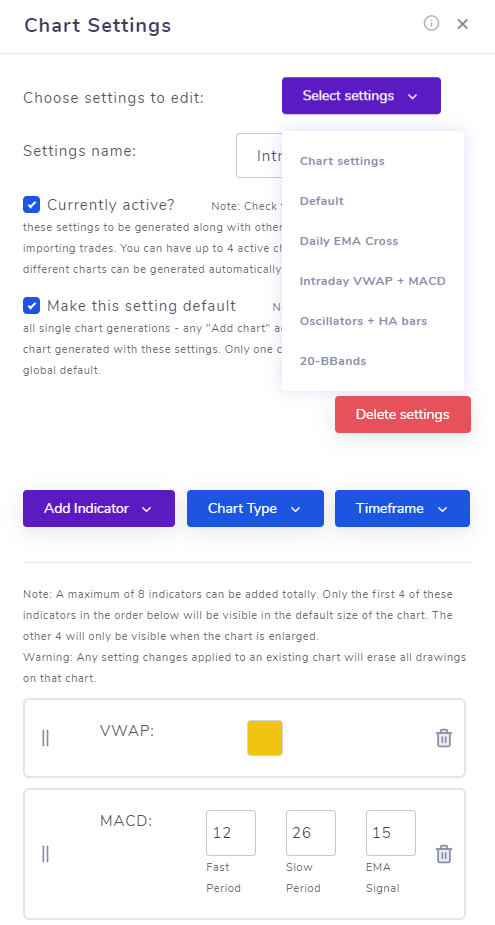Delete the MACD indicator with trash icon

[444, 854]
